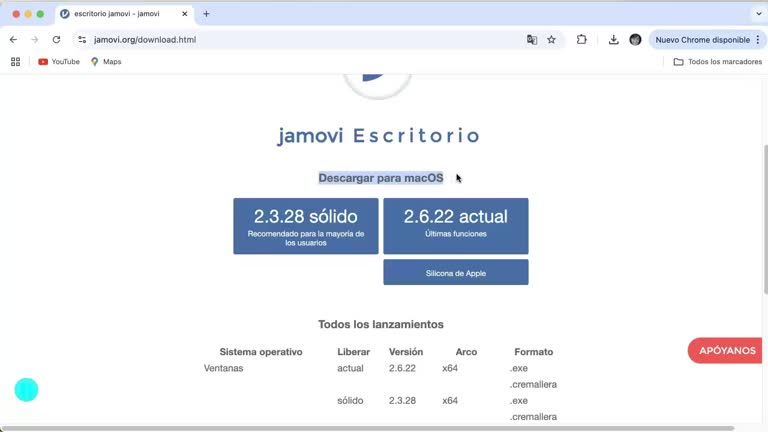This screenshot has height=432, width=768.
Task: Click the Ventanas row label
Action: [x=223, y=368]
